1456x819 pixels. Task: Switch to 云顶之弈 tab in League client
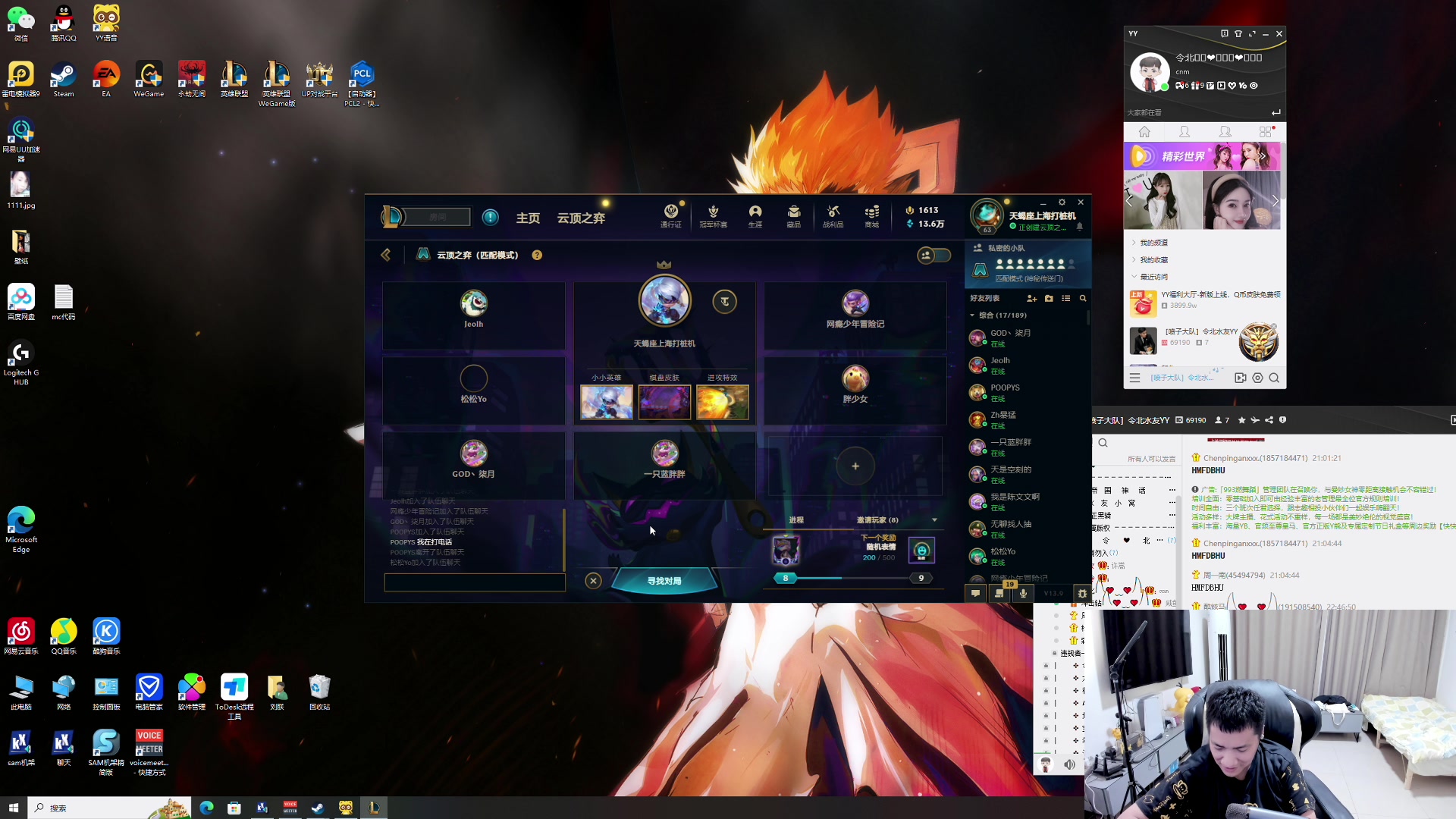(581, 218)
